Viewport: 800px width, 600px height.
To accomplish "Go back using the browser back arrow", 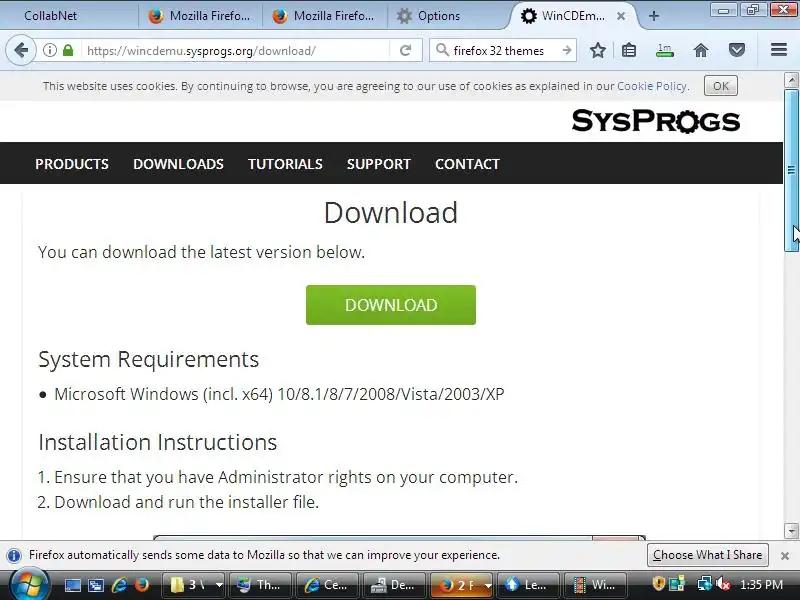I will pyautogui.click(x=21, y=51).
